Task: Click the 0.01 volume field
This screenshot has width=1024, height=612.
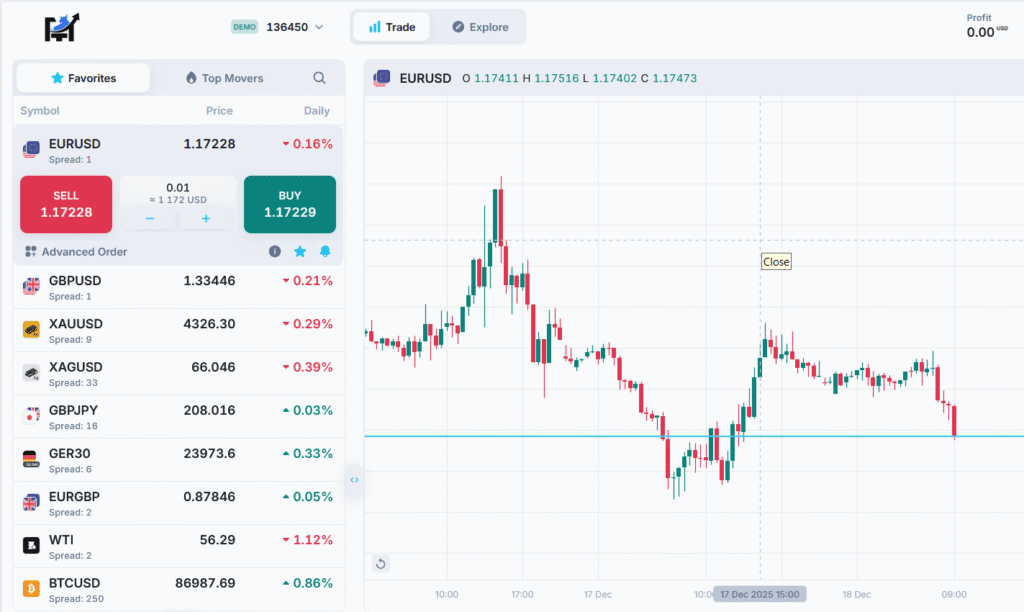Action: (178, 188)
